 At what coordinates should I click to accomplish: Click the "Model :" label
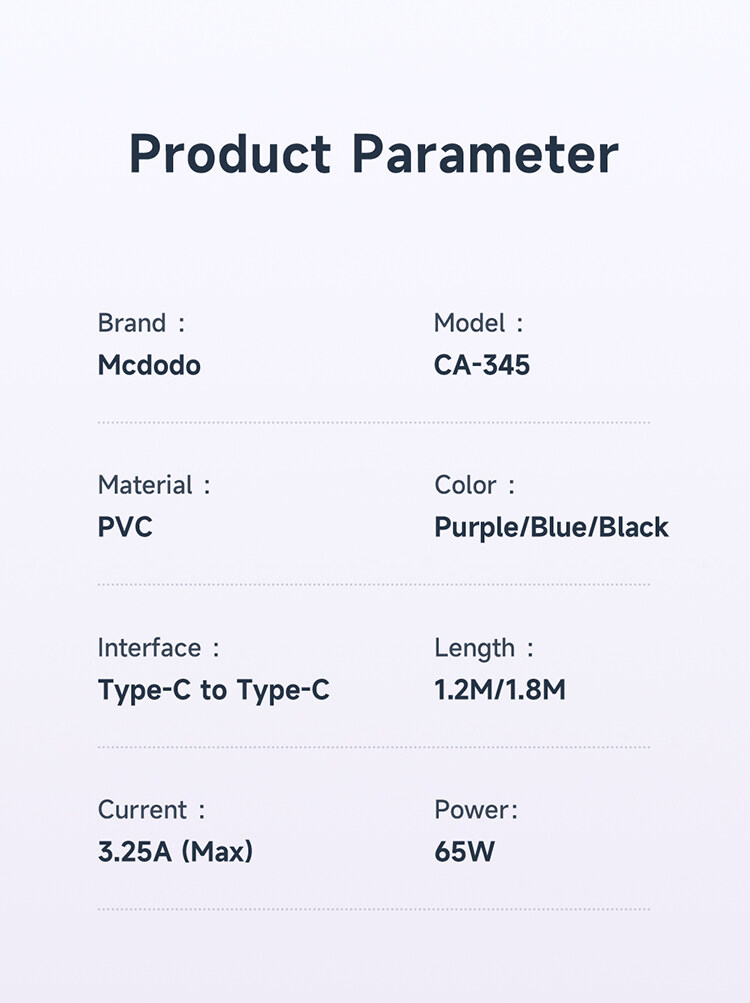[x=478, y=323]
